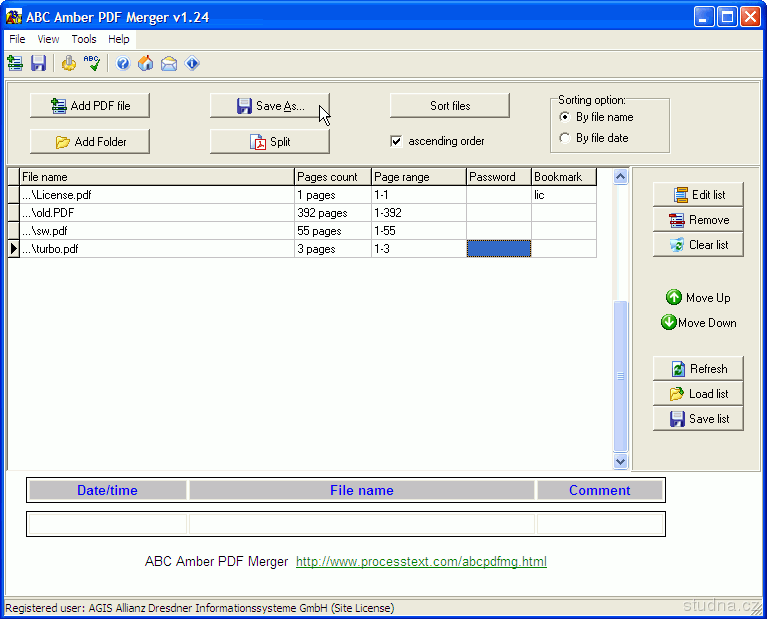The height and width of the screenshot is (619, 767).
Task: Open the processtext.com website link
Action: pyautogui.click(x=421, y=562)
